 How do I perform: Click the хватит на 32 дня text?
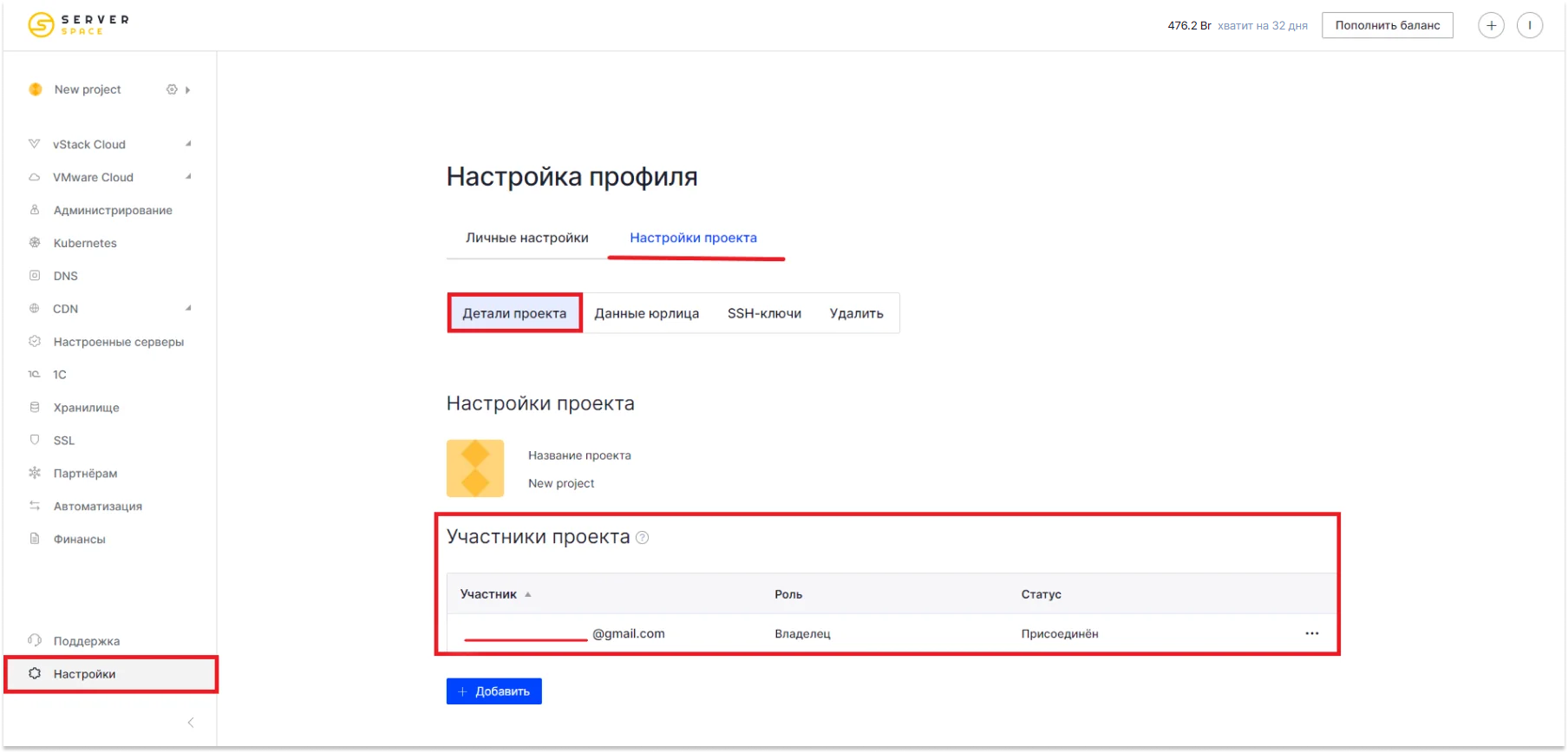(1263, 26)
